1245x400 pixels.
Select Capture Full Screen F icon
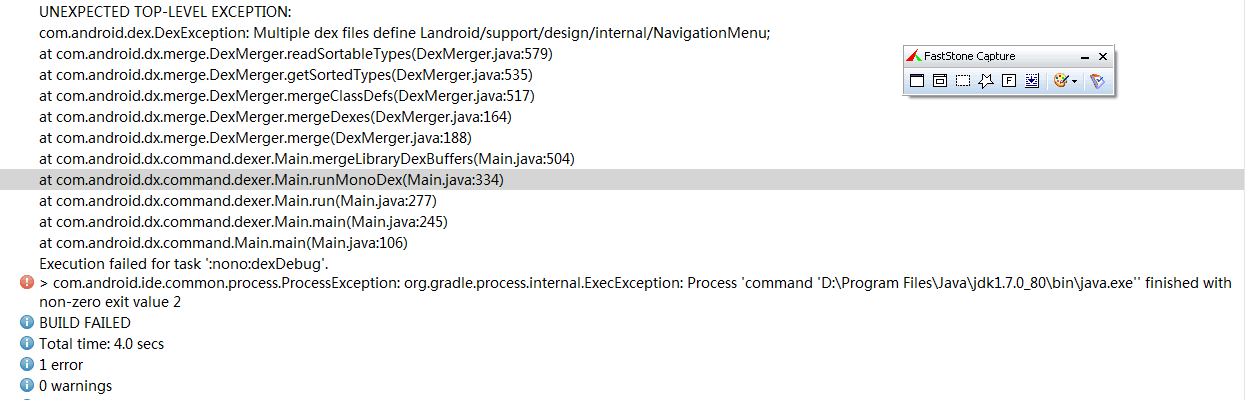1009,81
